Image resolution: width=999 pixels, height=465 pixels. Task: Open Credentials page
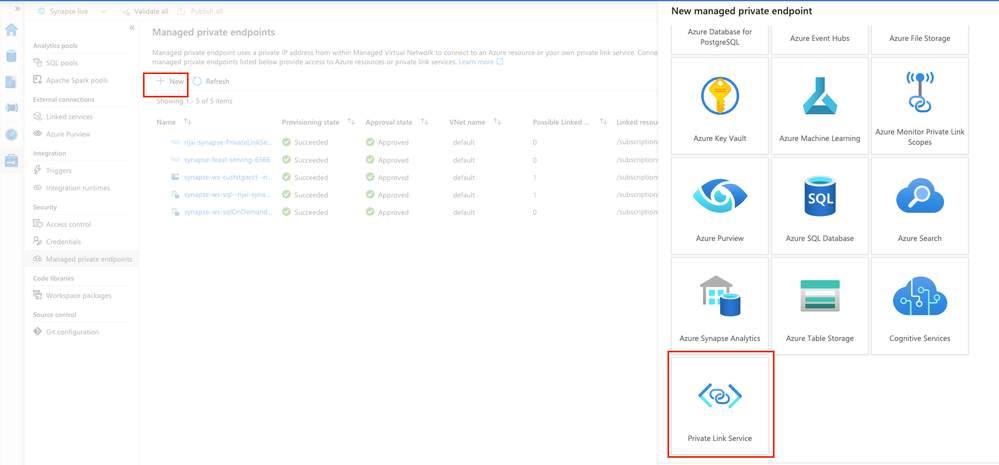coord(63,241)
